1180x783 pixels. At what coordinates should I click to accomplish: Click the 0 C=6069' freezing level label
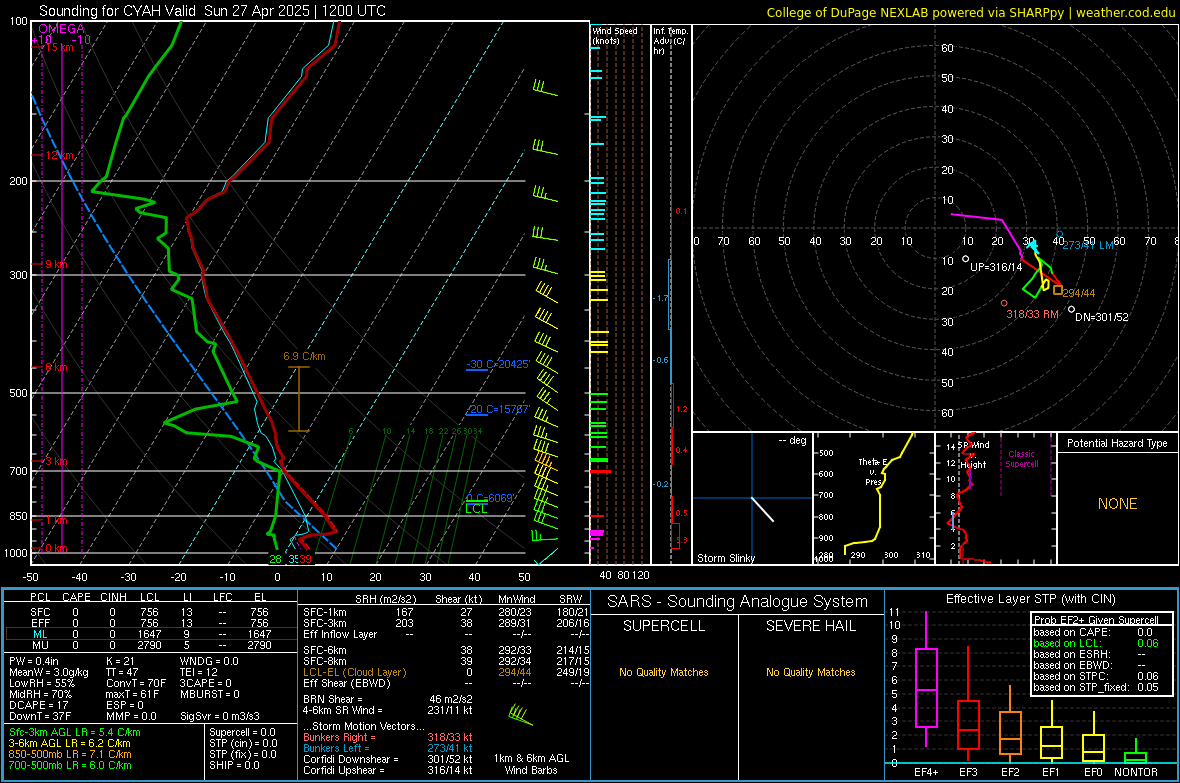[490, 498]
